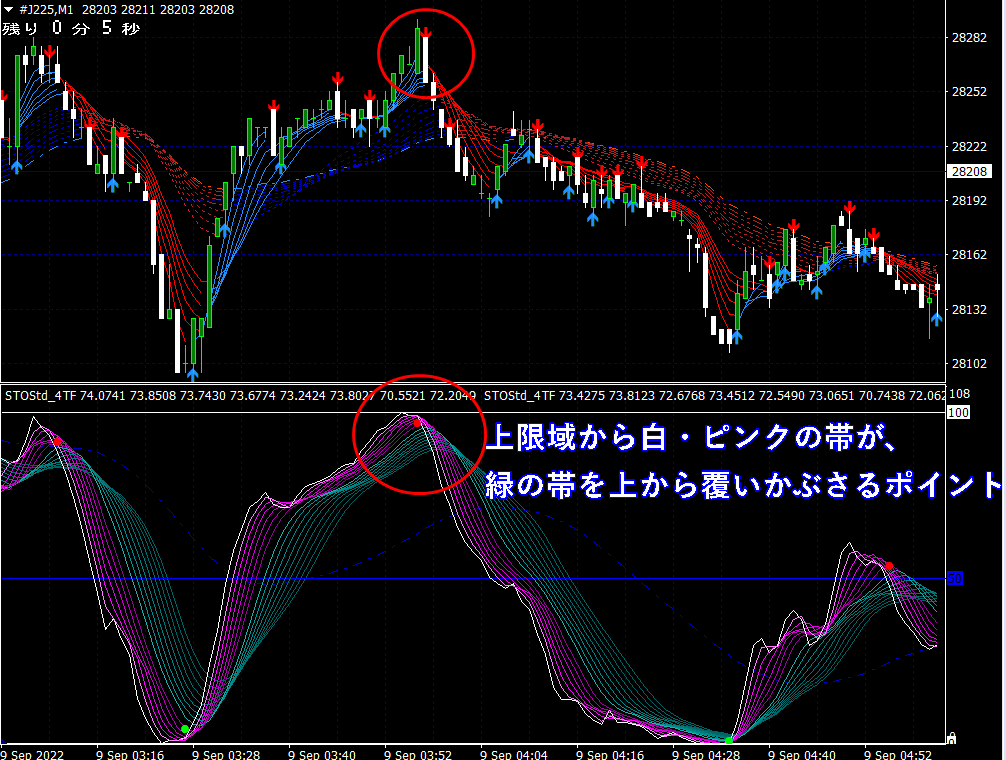Image resolution: width=1006 pixels, height=760 pixels.
Task: Click time axis label 9 Sep 03:40
Action: point(322,755)
